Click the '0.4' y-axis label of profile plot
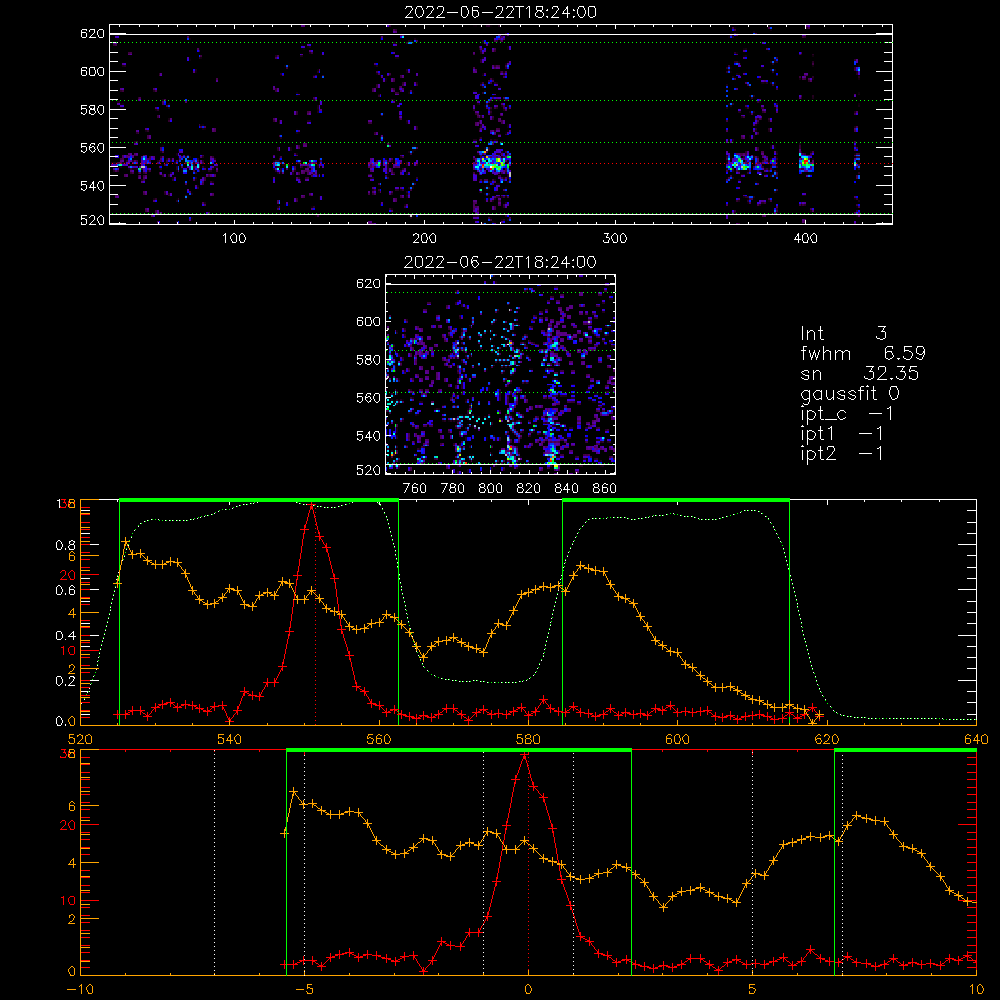Image resolution: width=1000 pixels, height=1000 pixels. click(66, 635)
